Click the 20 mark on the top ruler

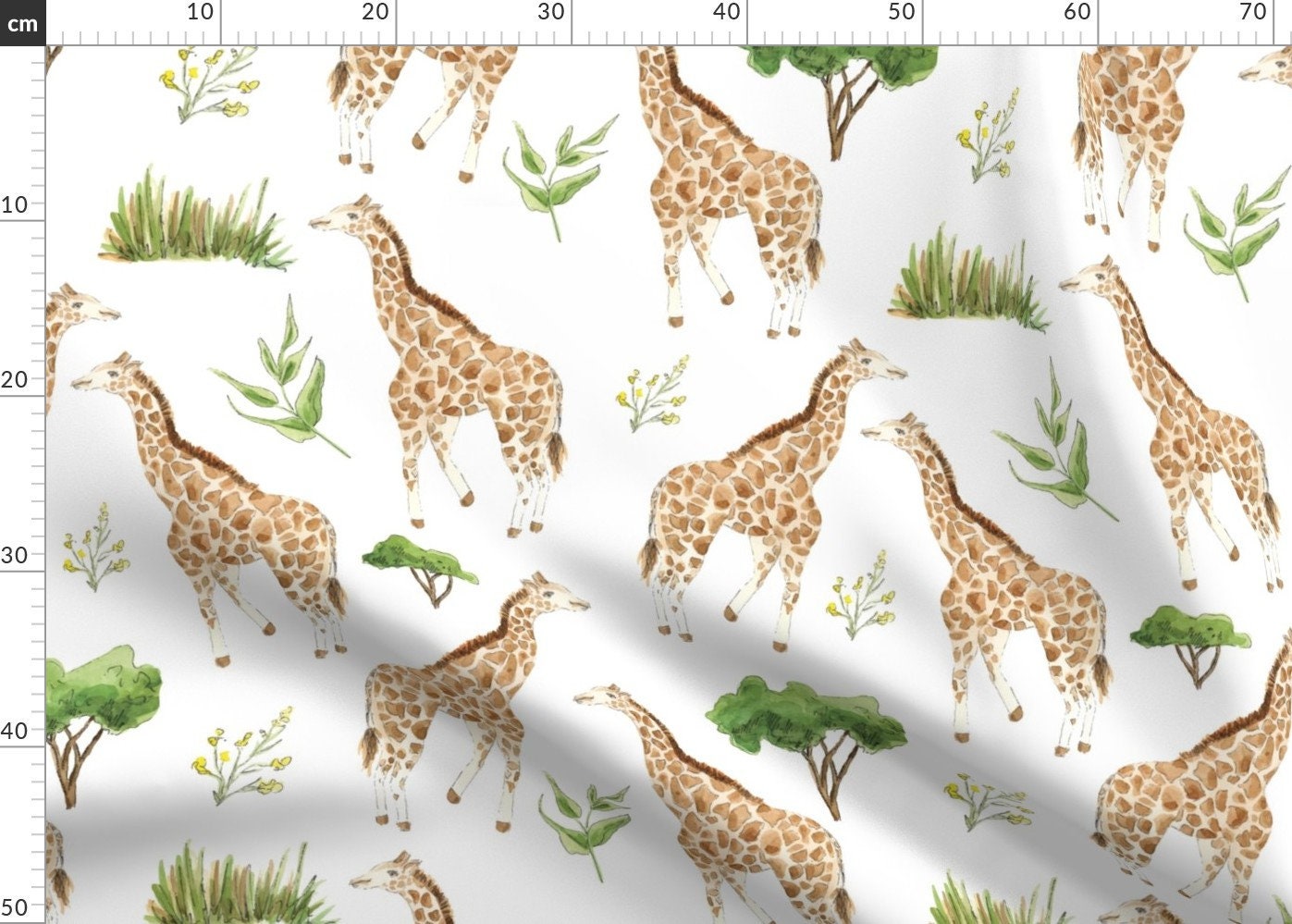375,12
